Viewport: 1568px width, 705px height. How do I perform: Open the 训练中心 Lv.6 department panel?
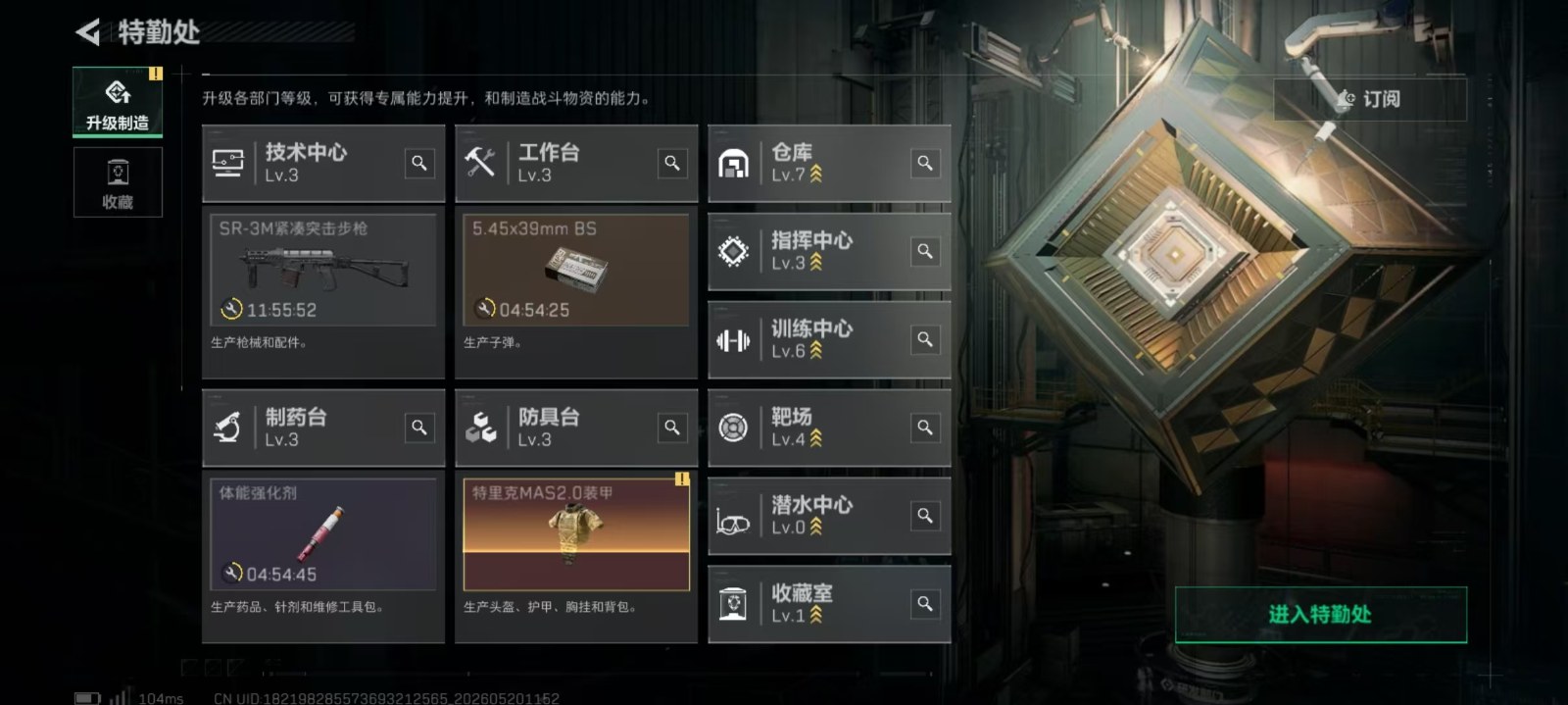point(829,339)
